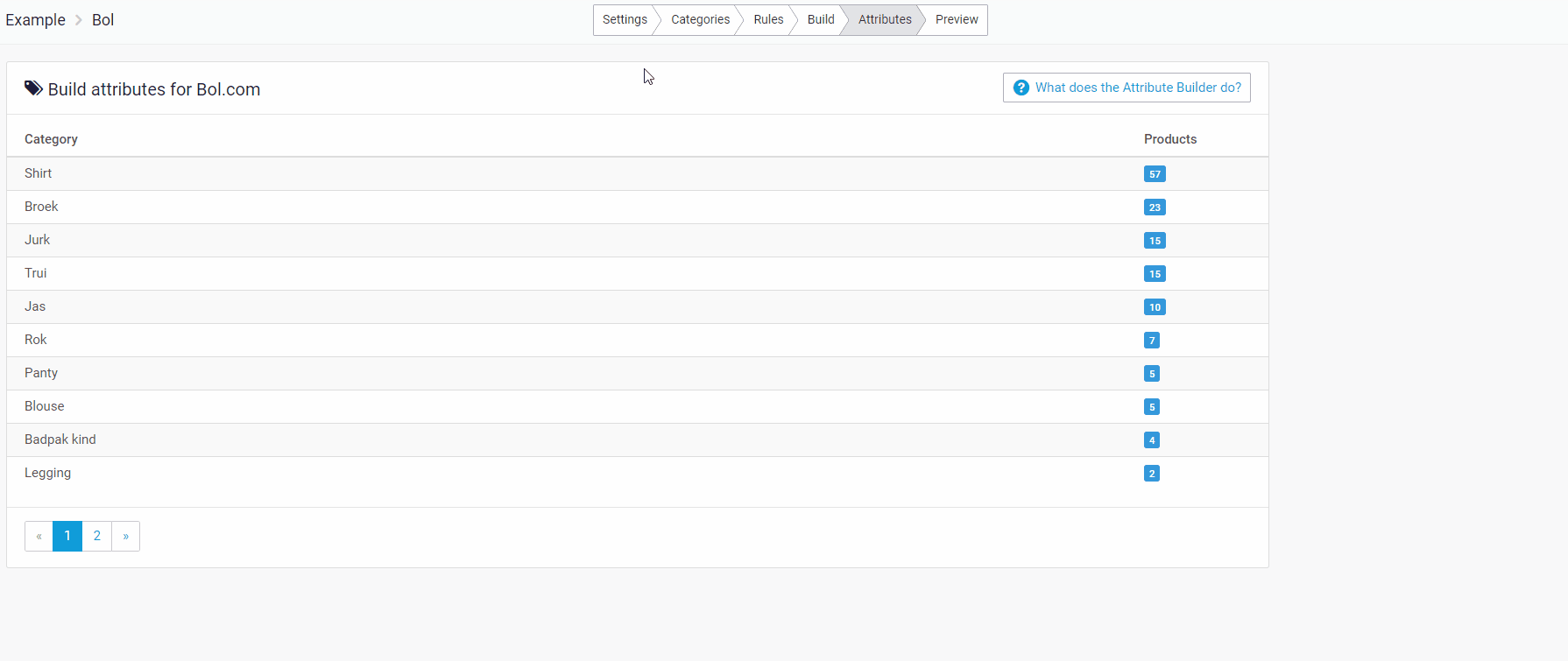Click the 7 products badge for Rok
1568x661 pixels.
click(x=1151, y=341)
